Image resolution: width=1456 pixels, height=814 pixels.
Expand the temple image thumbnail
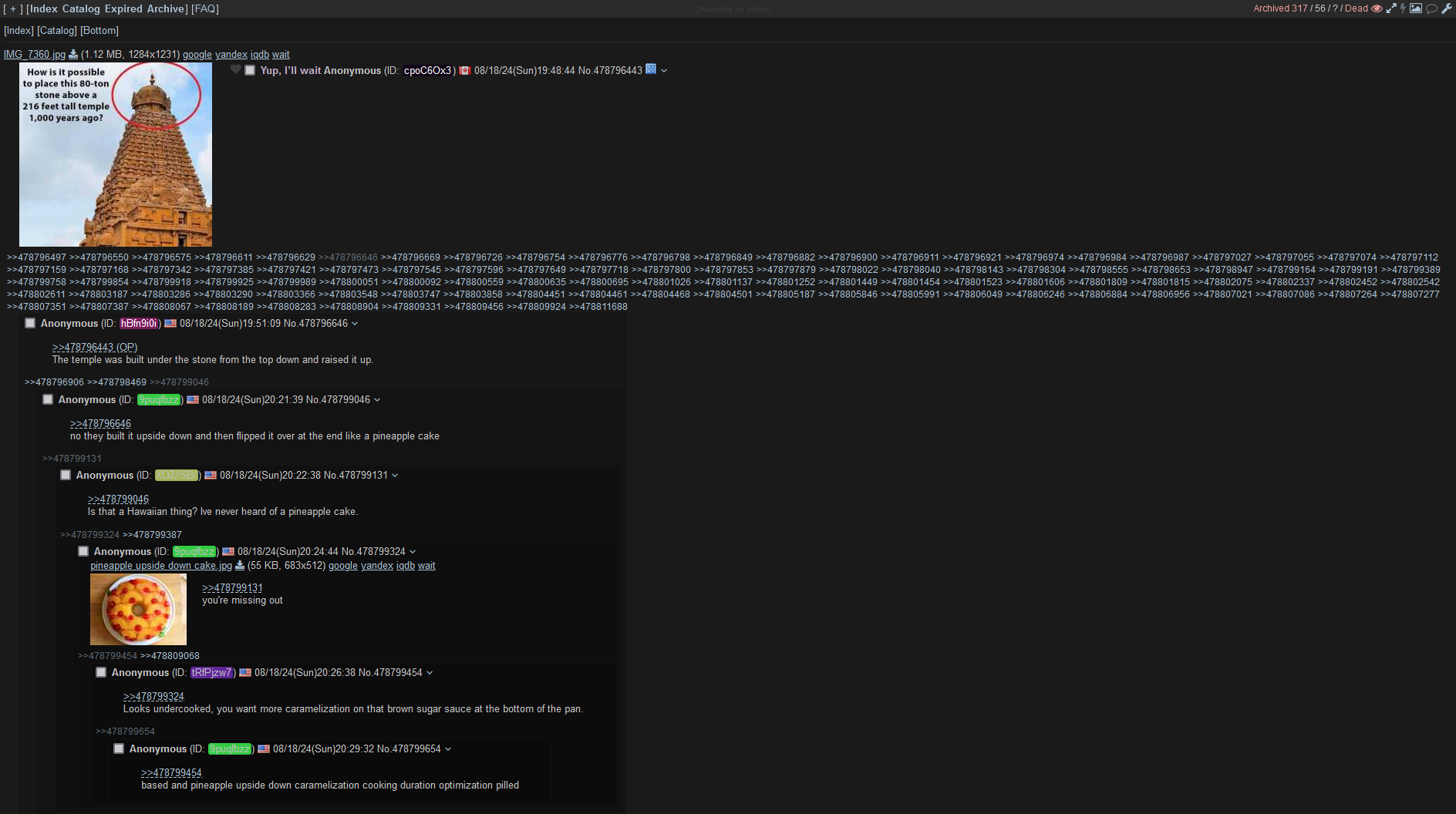click(116, 154)
